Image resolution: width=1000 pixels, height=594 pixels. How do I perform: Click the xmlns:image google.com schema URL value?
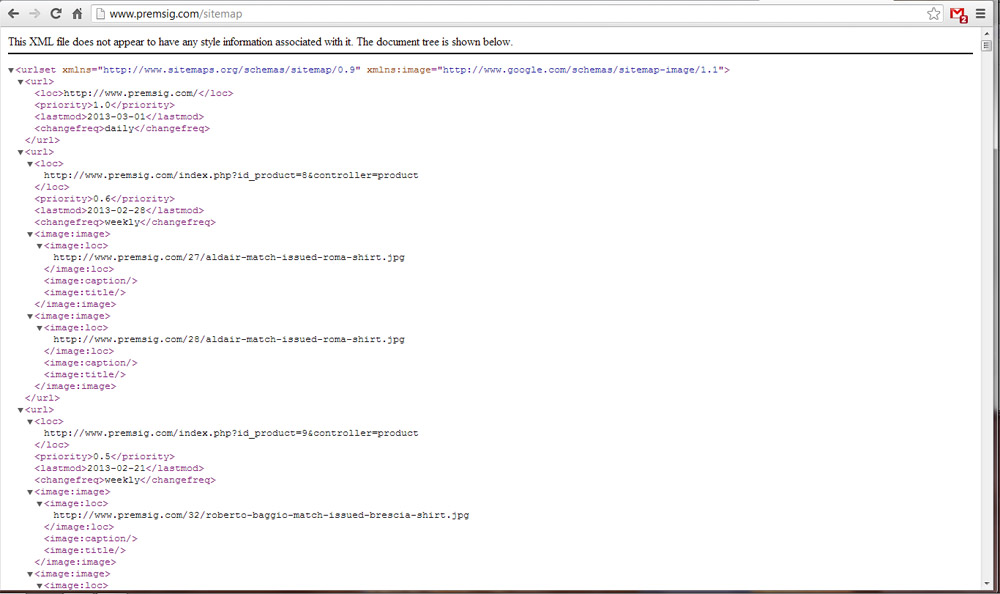(x=580, y=70)
